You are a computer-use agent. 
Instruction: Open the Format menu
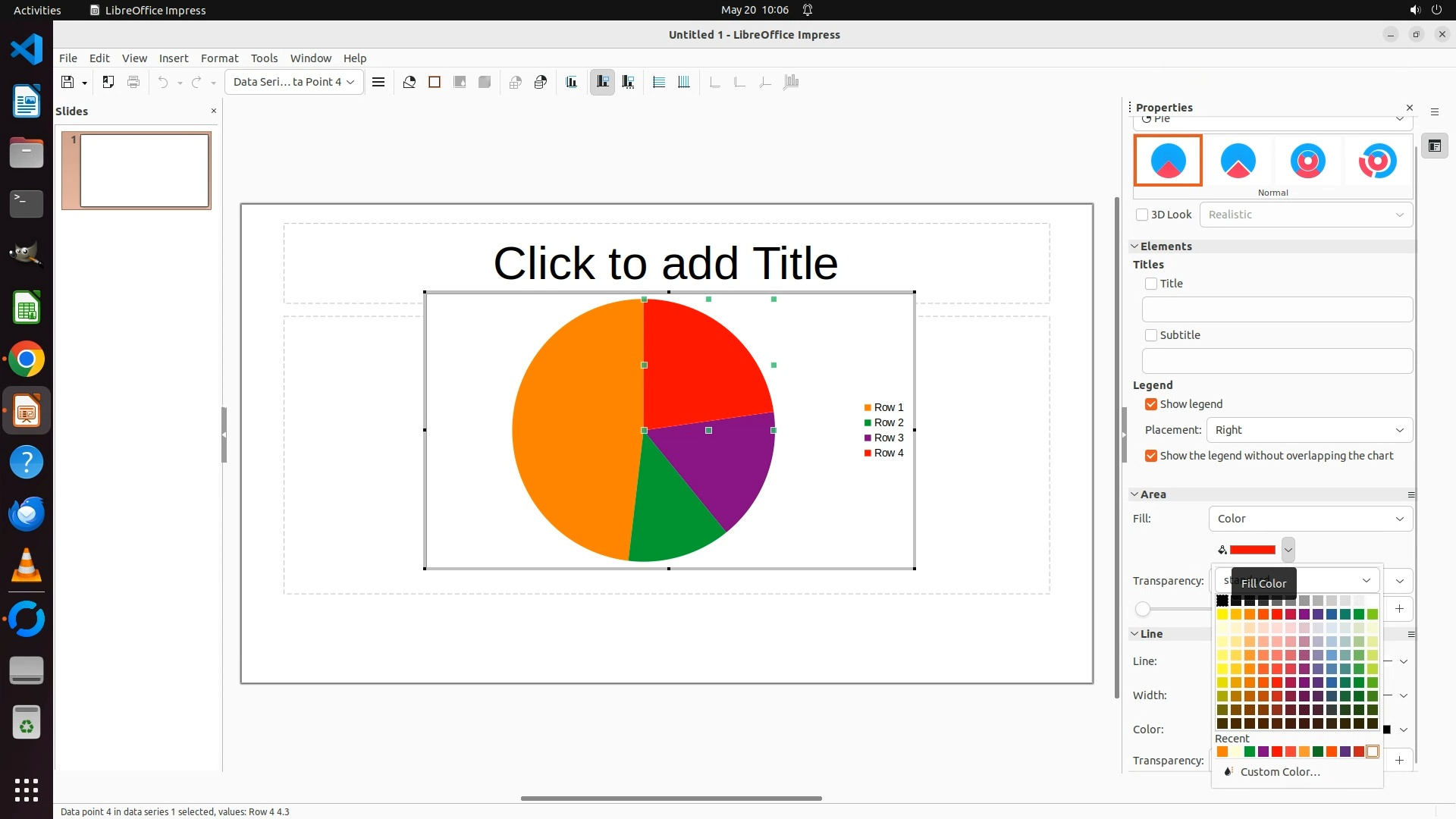coord(219,58)
